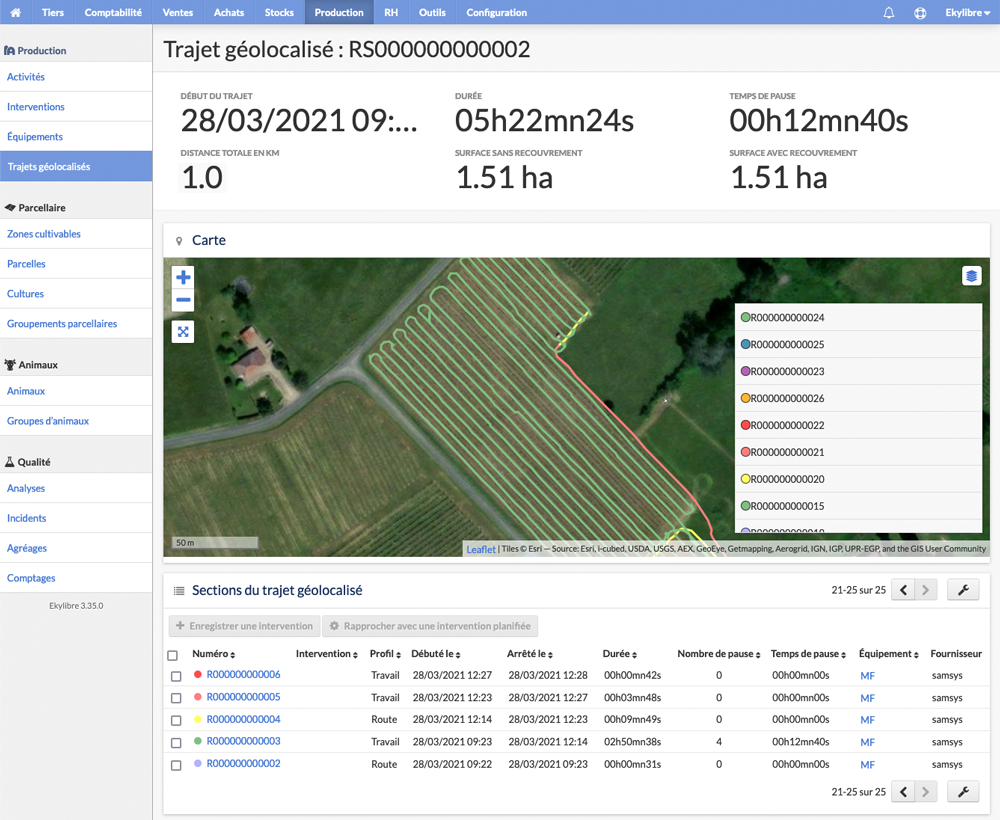Open the Tiers menu
The image size is (1000, 820).
point(53,12)
